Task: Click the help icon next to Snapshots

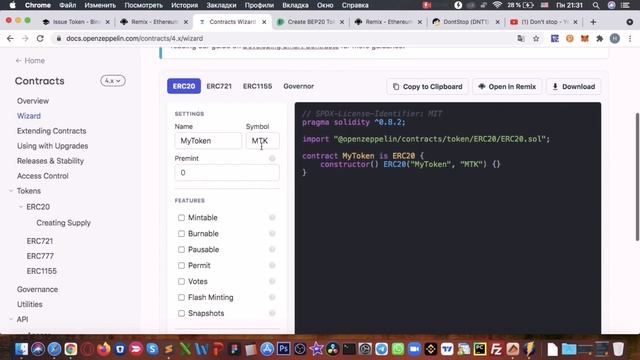Action: tap(272, 313)
